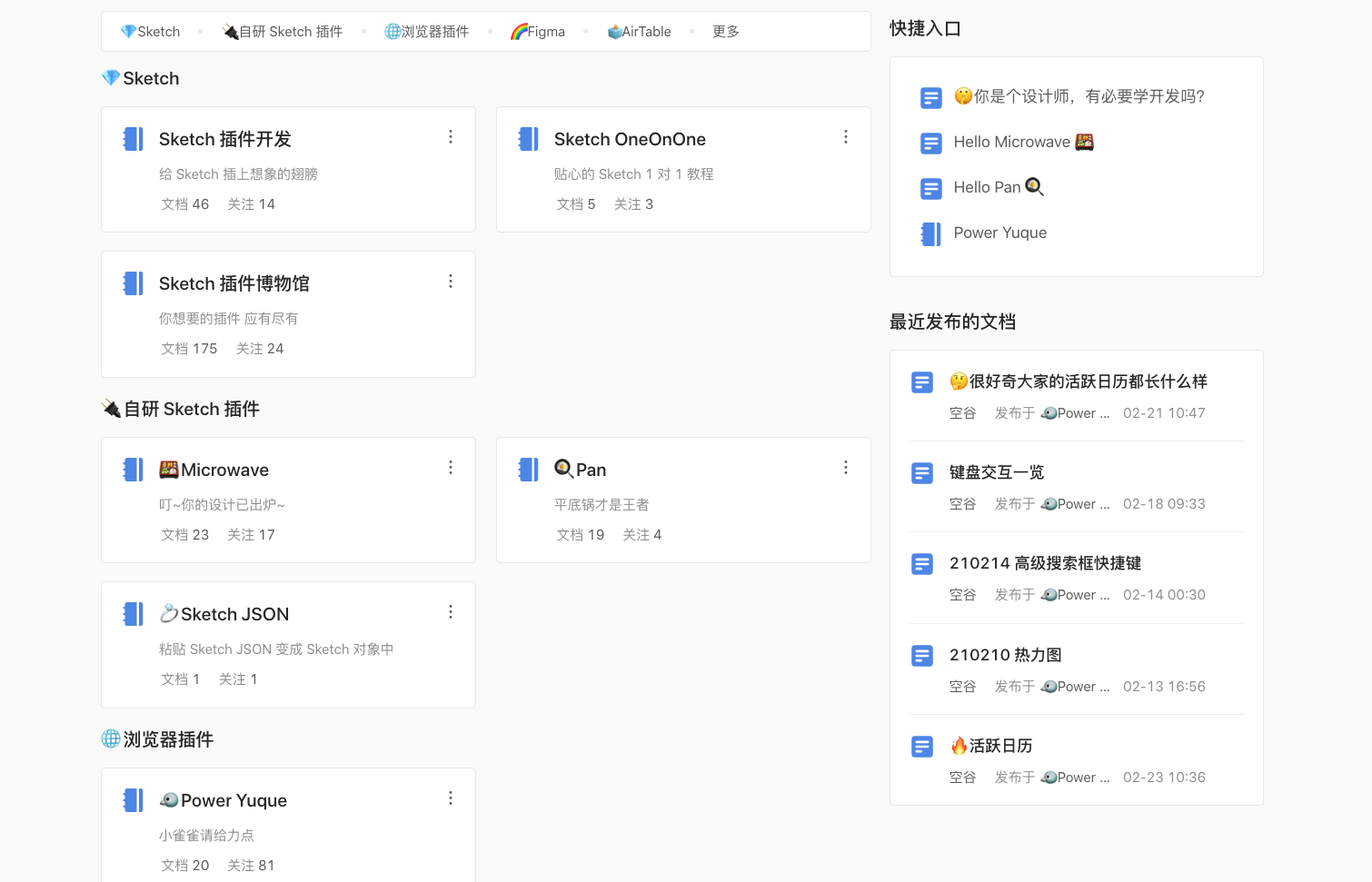This screenshot has width=1372, height=882.
Task: Click document icon for 210210 热力图
Action: [x=922, y=656]
